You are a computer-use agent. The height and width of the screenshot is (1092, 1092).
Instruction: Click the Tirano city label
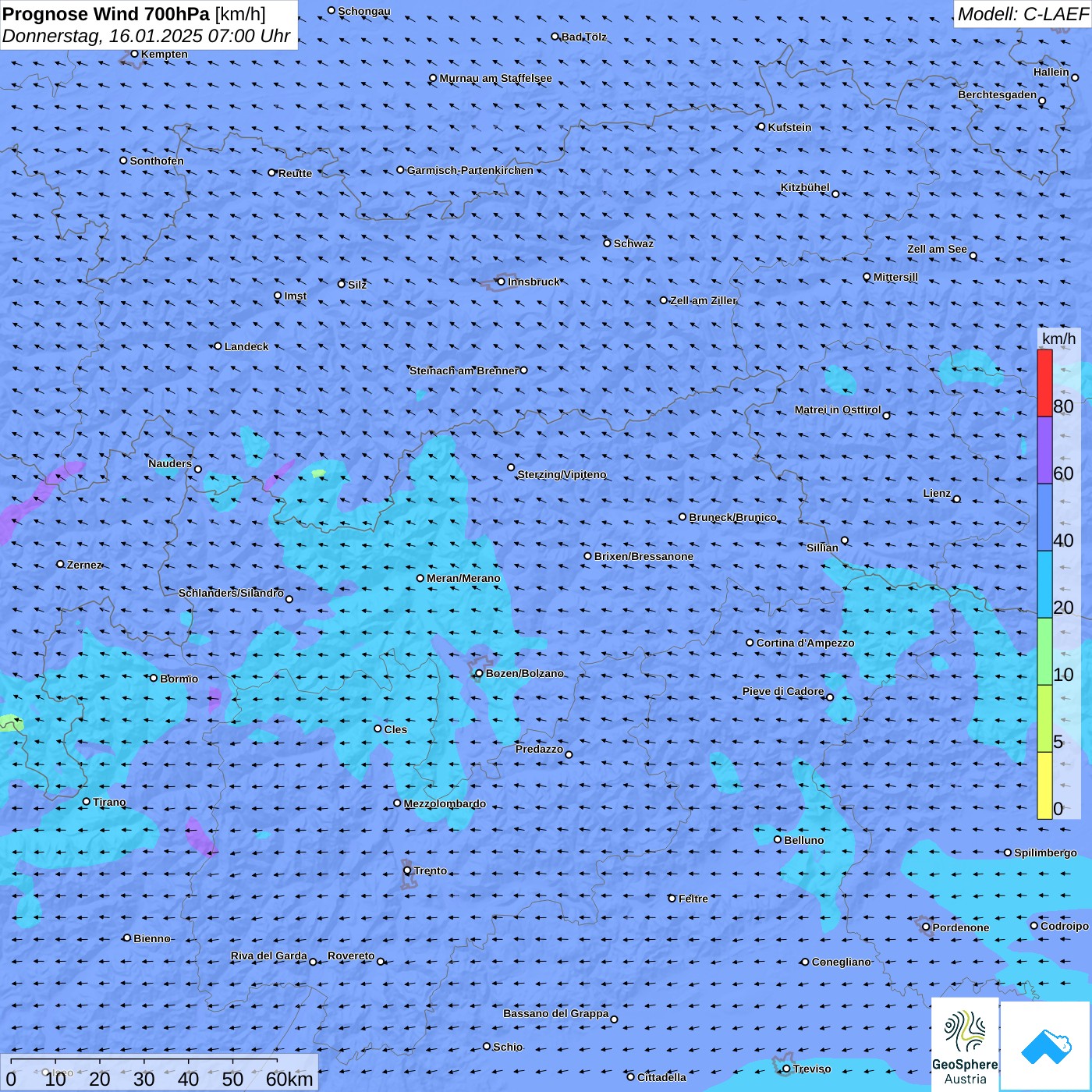109,802
